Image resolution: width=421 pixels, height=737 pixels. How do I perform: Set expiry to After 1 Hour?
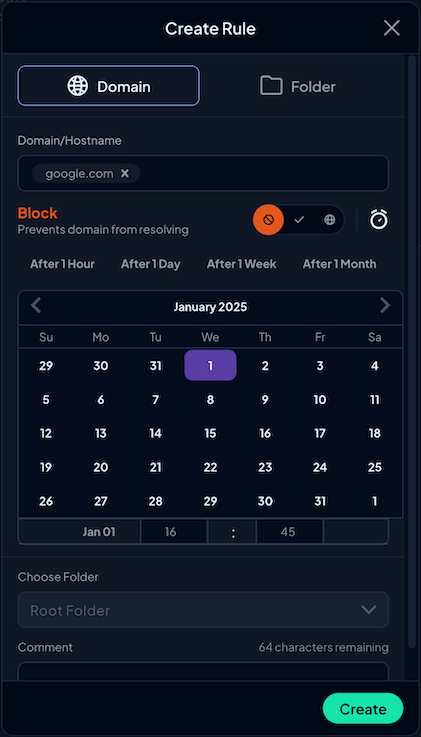[62, 264]
